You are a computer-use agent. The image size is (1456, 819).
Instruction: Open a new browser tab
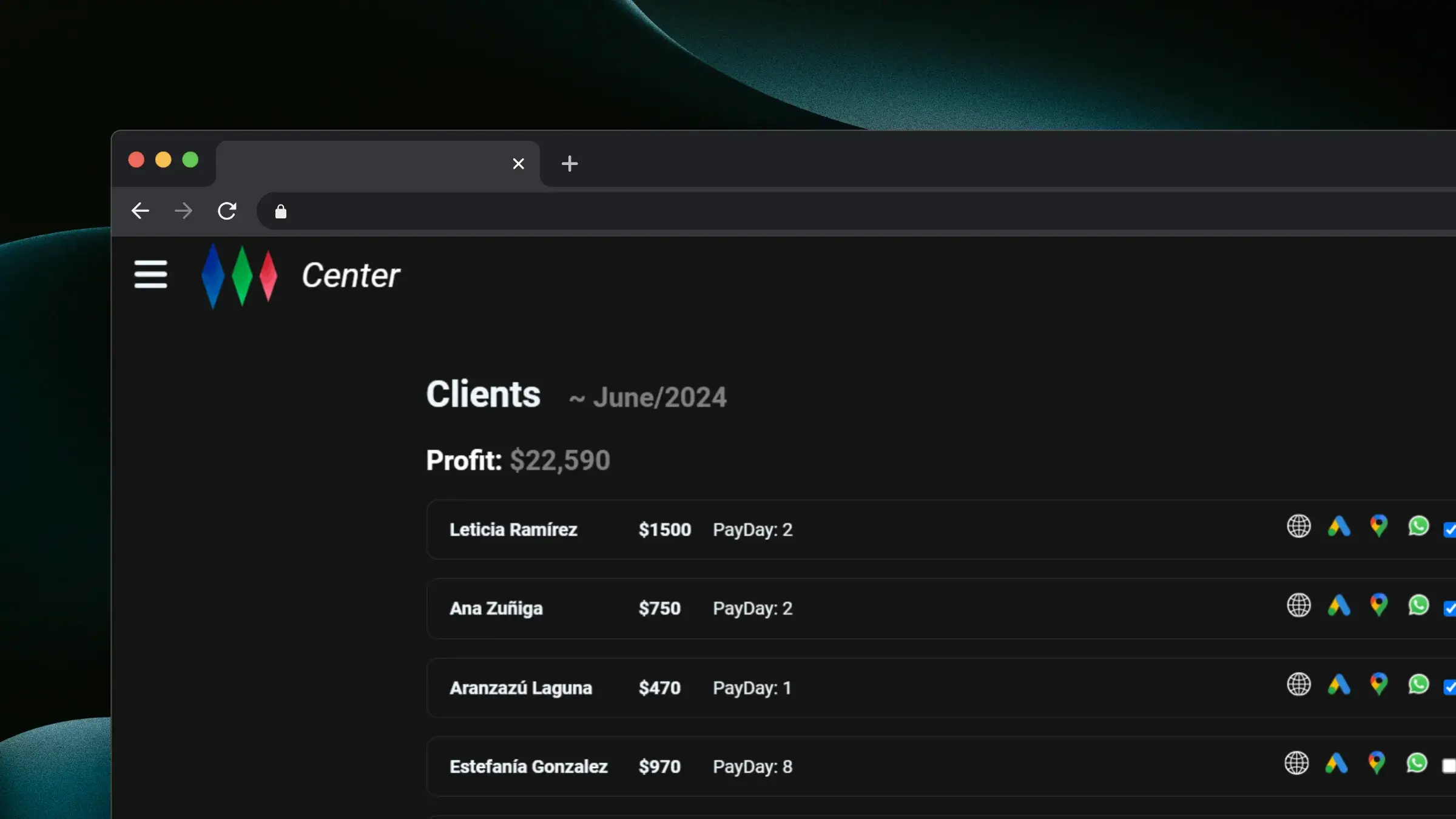pyautogui.click(x=569, y=164)
